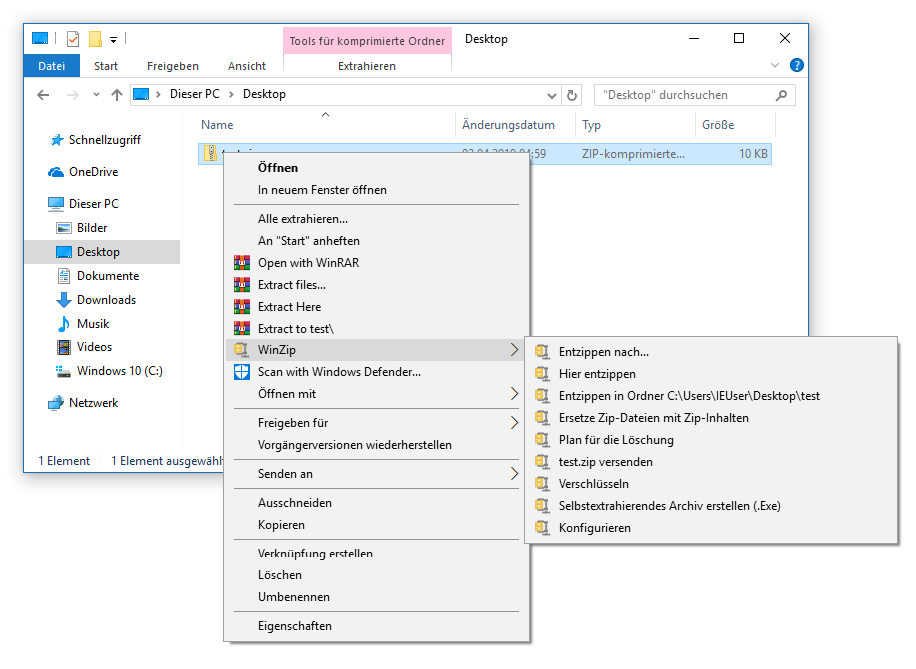Viewport: 916px width, 669px height.
Task: Click icon next to Entzippen nach...
Action: pyautogui.click(x=542, y=352)
